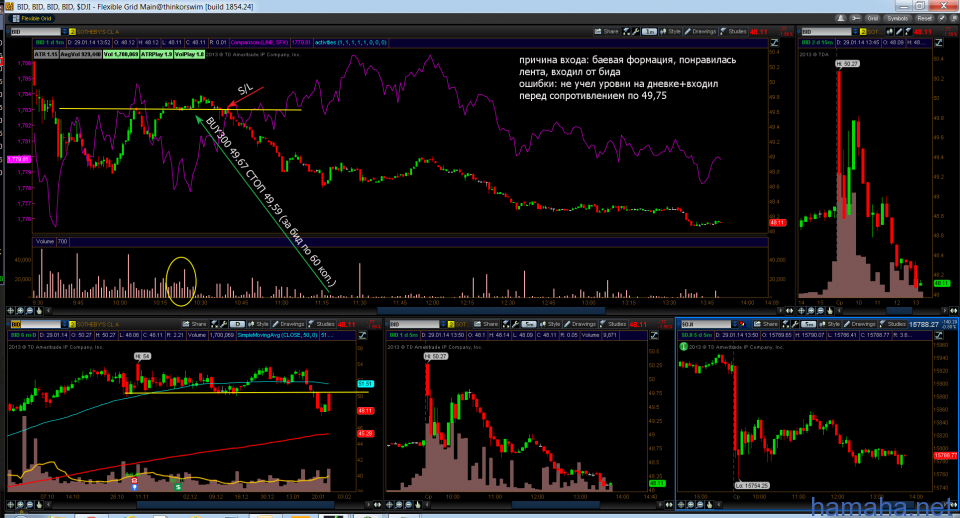Click the symbol input field of main chart

click(35, 32)
